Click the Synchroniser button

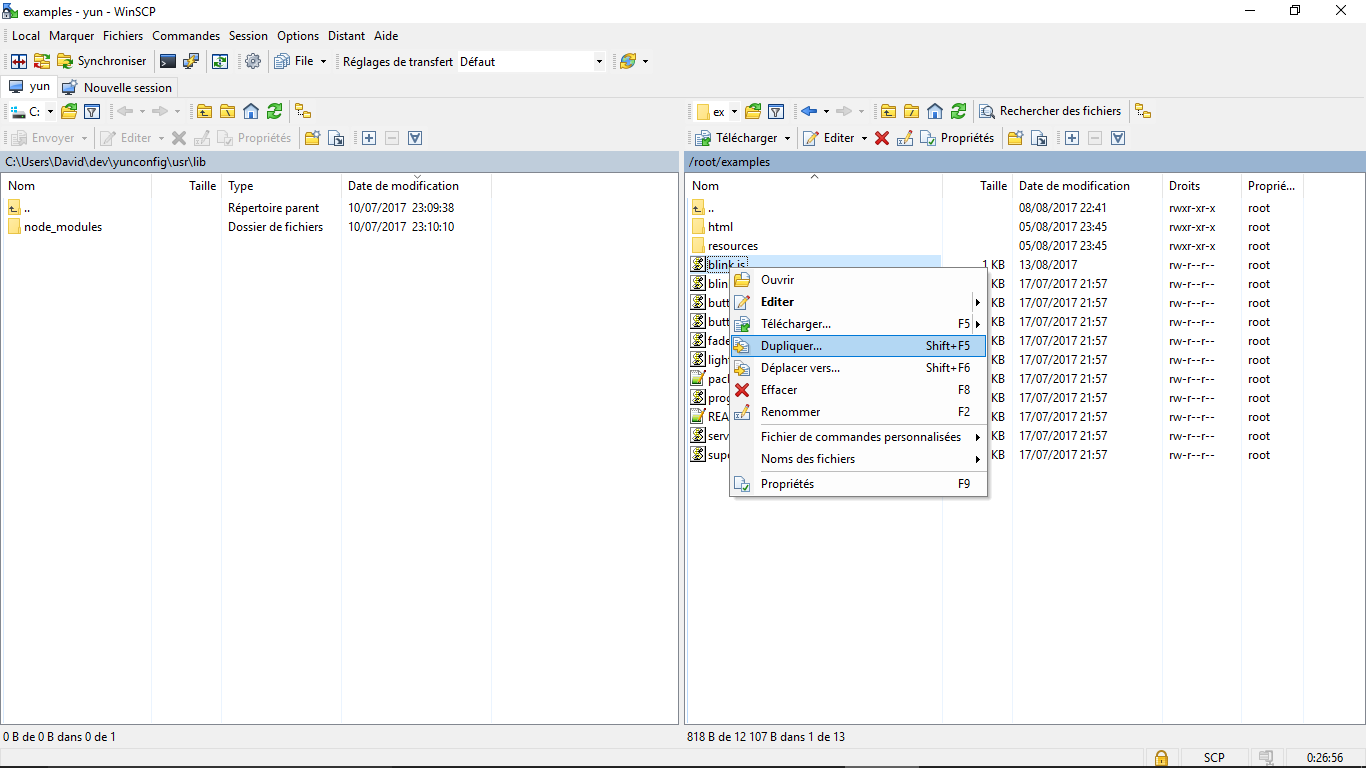tap(102, 61)
